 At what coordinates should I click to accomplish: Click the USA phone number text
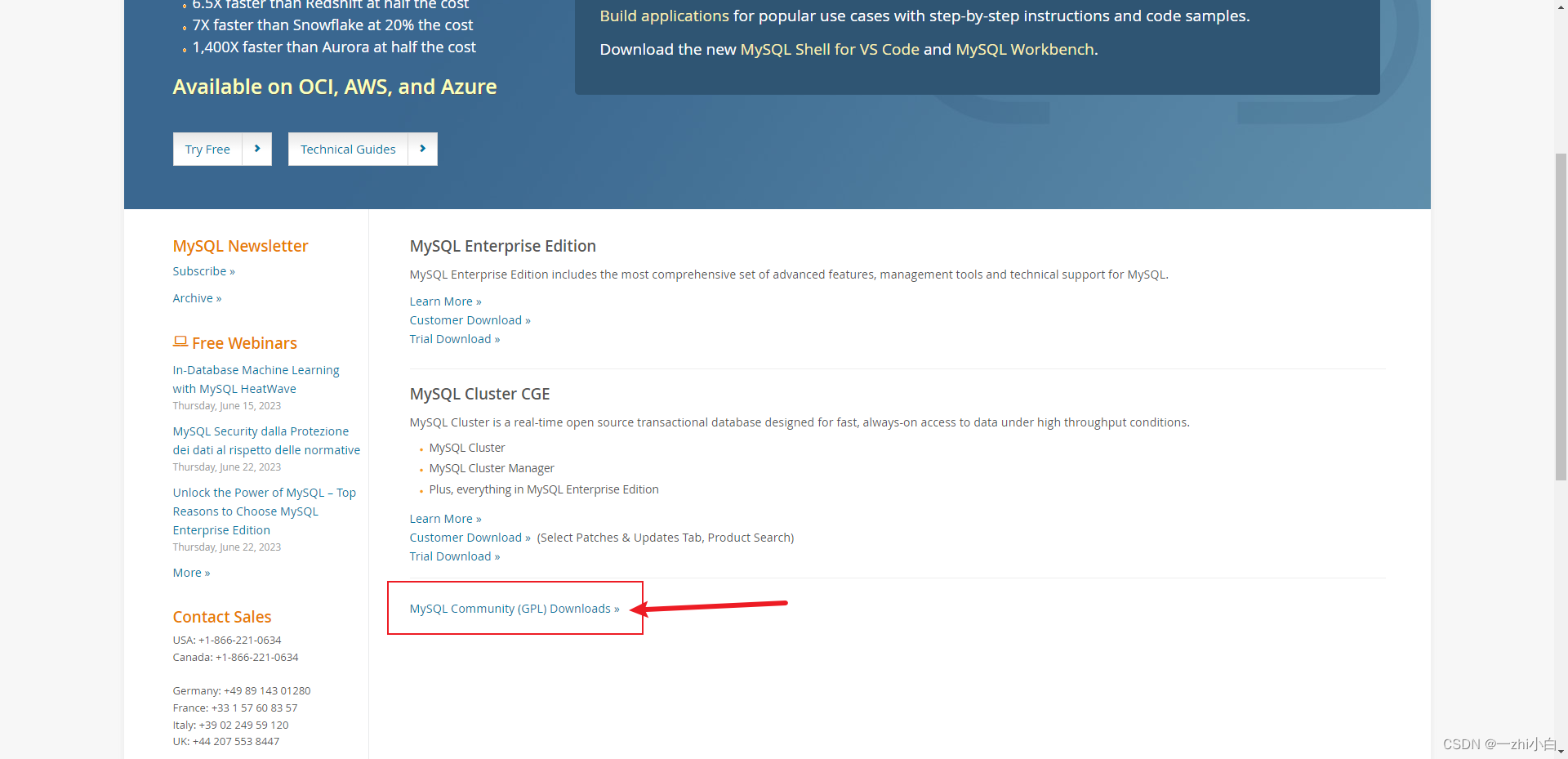227,641
